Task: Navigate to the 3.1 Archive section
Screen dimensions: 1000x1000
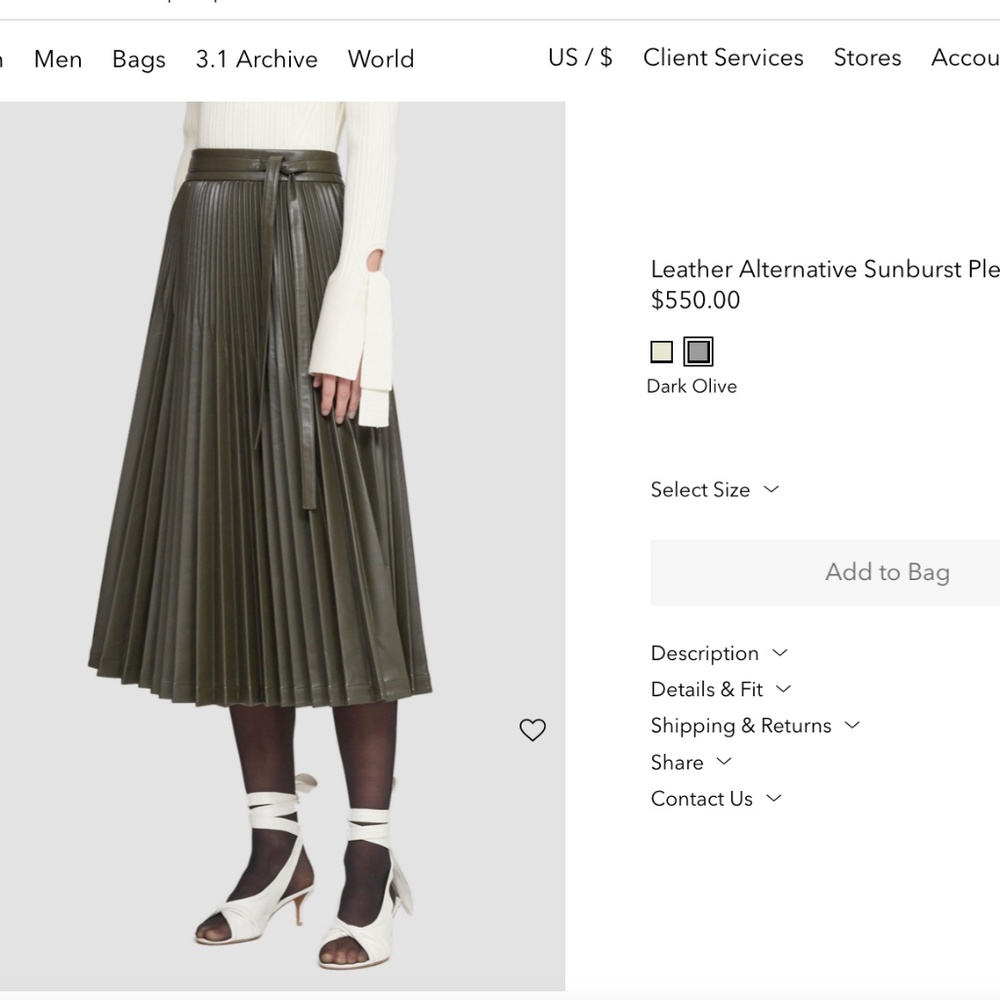Action: coord(256,59)
